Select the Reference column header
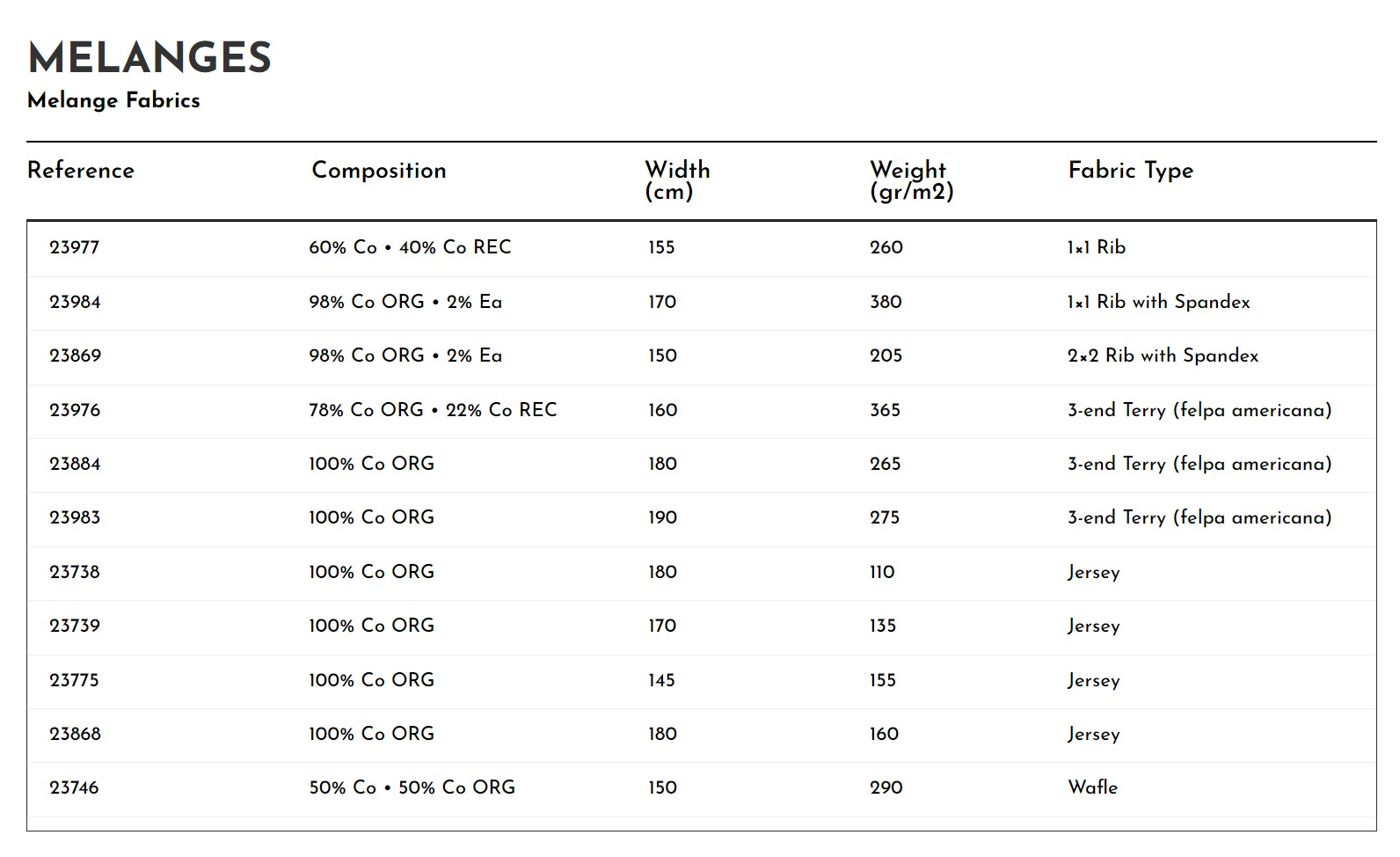 (81, 170)
